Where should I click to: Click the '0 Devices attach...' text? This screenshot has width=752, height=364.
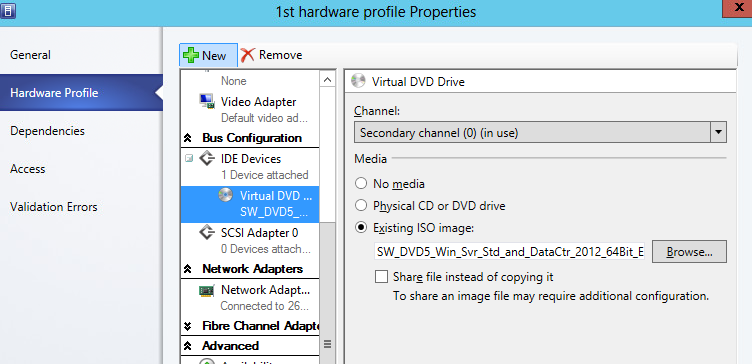click(265, 249)
